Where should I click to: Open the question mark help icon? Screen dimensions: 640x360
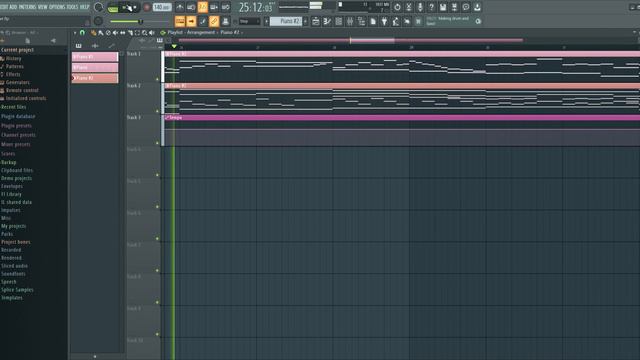[x=431, y=7]
